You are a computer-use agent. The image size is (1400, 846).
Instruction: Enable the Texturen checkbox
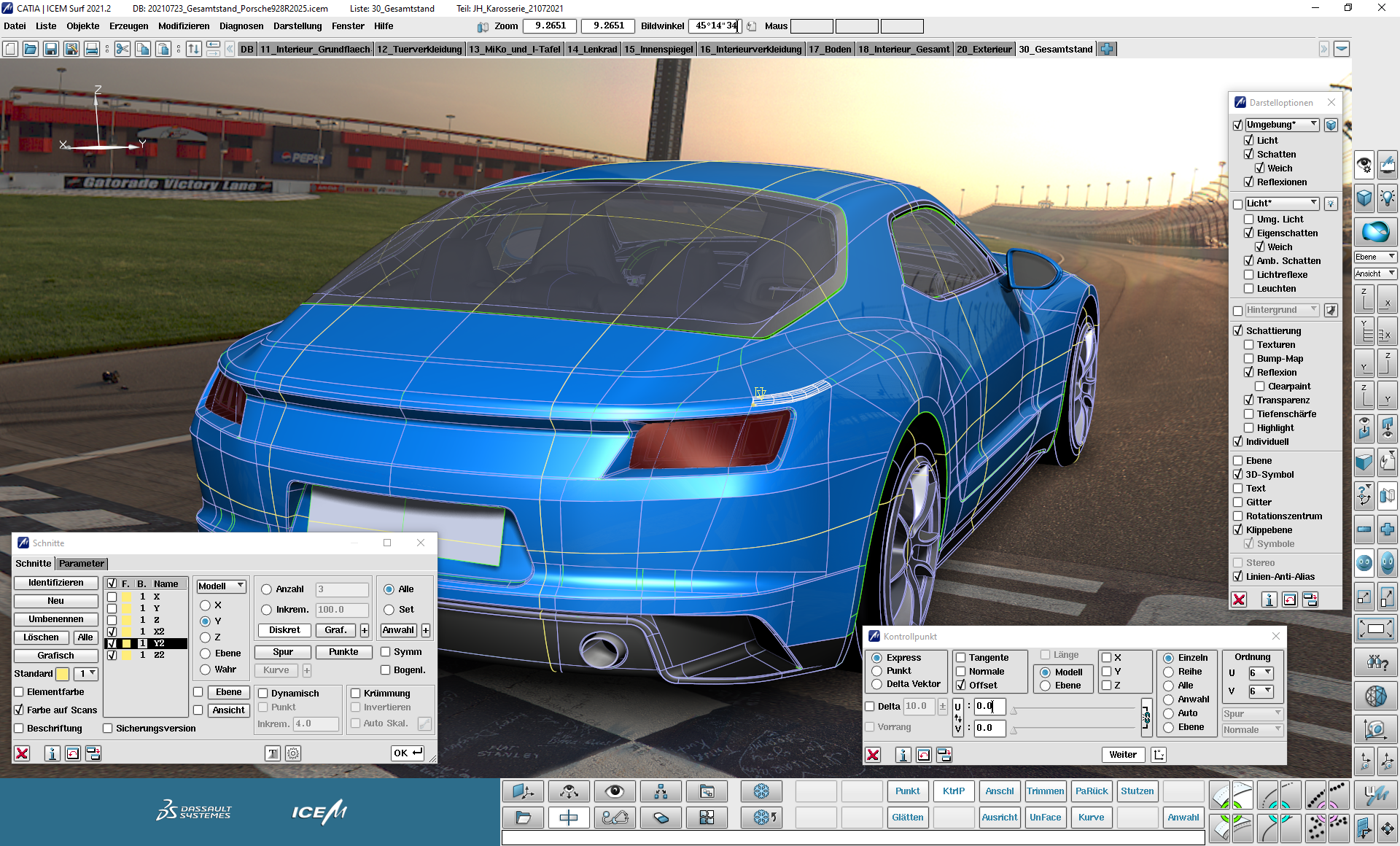click(x=1249, y=345)
